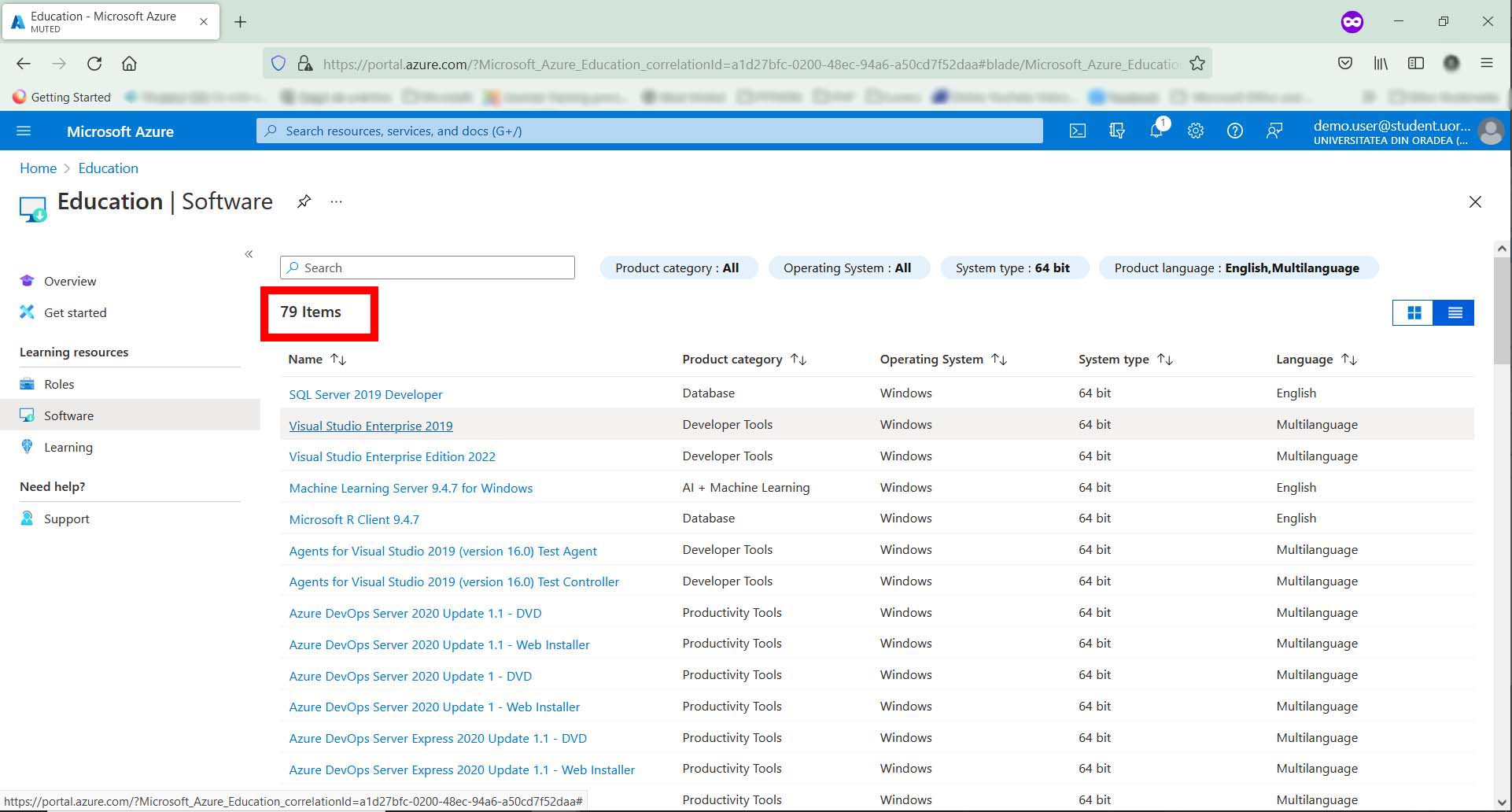Open Machine Learning Server 9.4.7 for Windows
Image resolution: width=1512 pixels, height=812 pixels.
pos(411,488)
